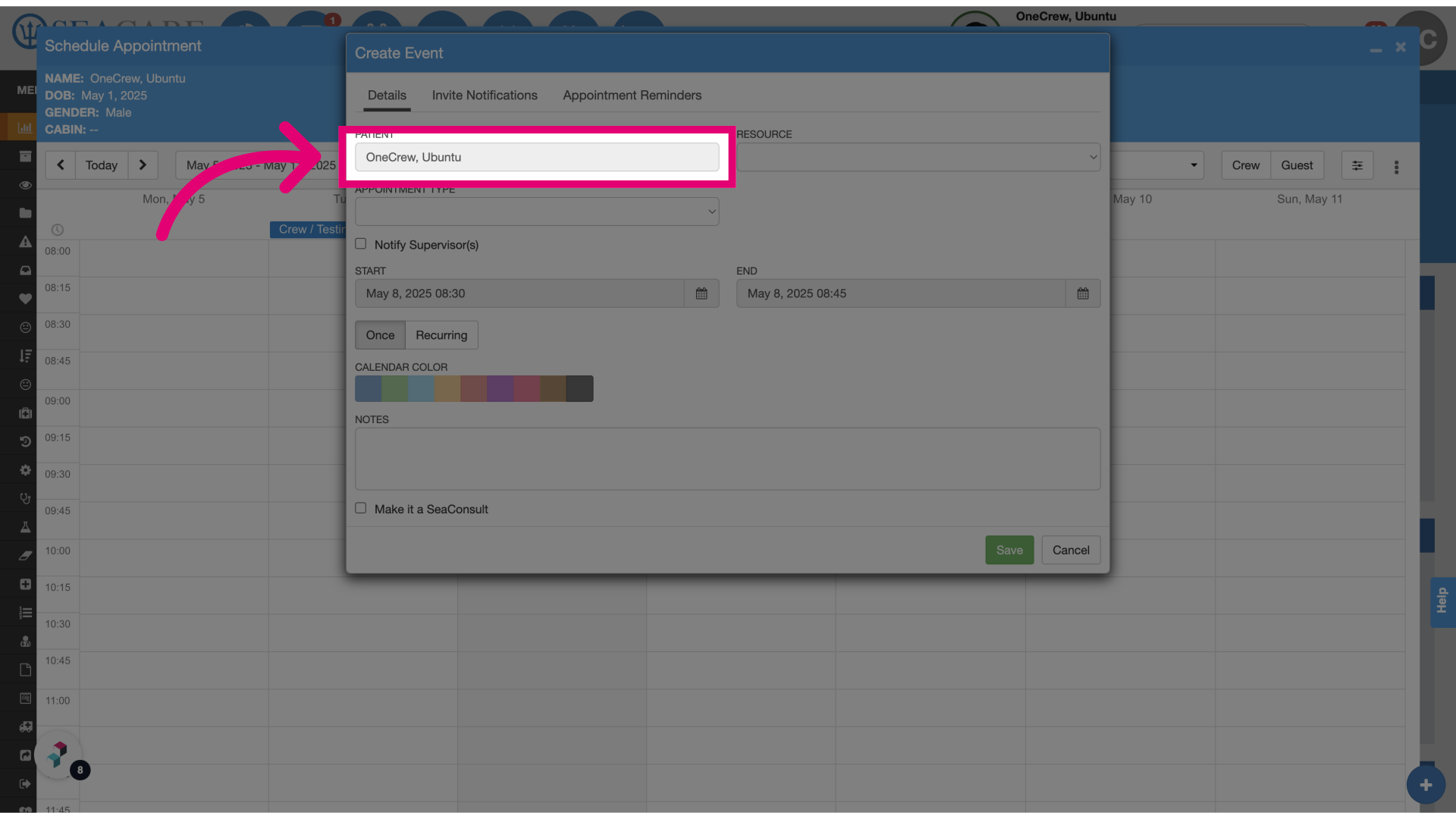Switch to the Details tab
The image size is (1456, 819).
387,96
